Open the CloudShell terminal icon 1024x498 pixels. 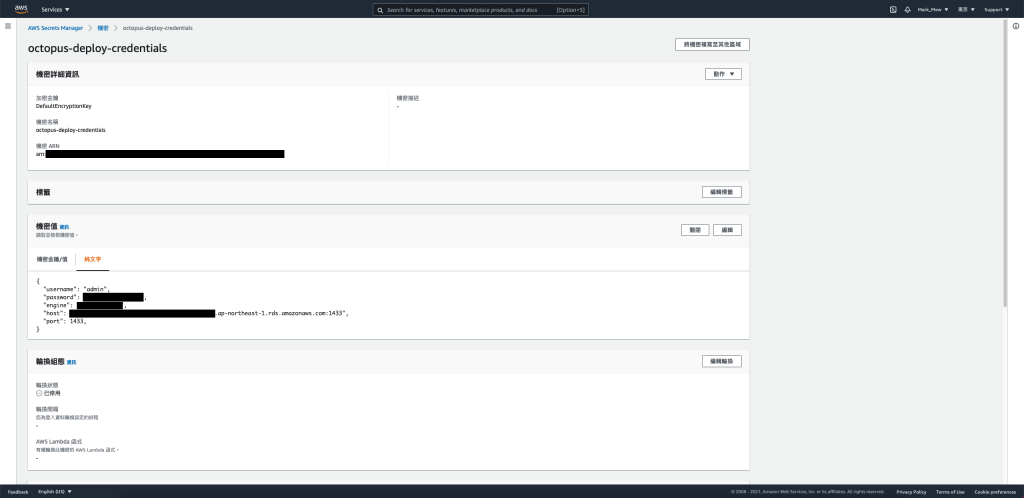coord(893,10)
